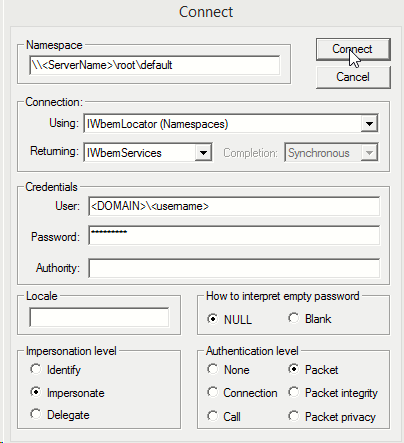Click the Connect button
This screenshot has height=443, width=404.
coord(353,49)
